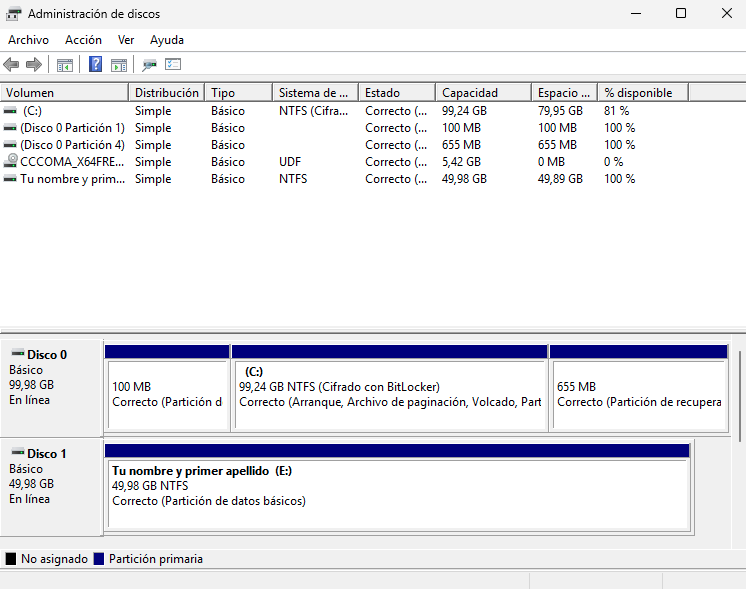Open the Archivo menu
This screenshot has width=746, height=589.
(29, 40)
